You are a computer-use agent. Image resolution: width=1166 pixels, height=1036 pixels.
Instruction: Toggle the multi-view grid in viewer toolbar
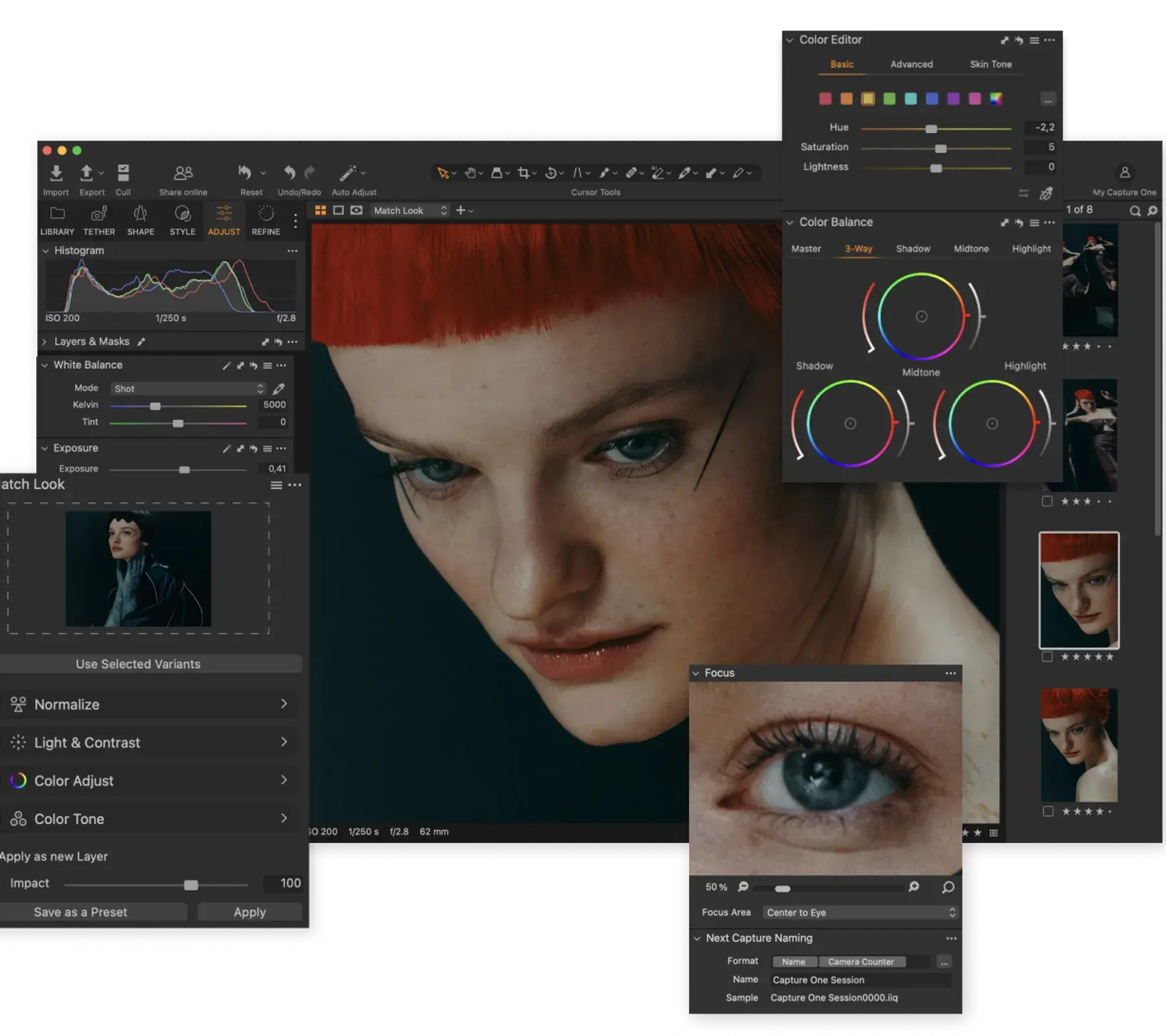[x=320, y=210]
